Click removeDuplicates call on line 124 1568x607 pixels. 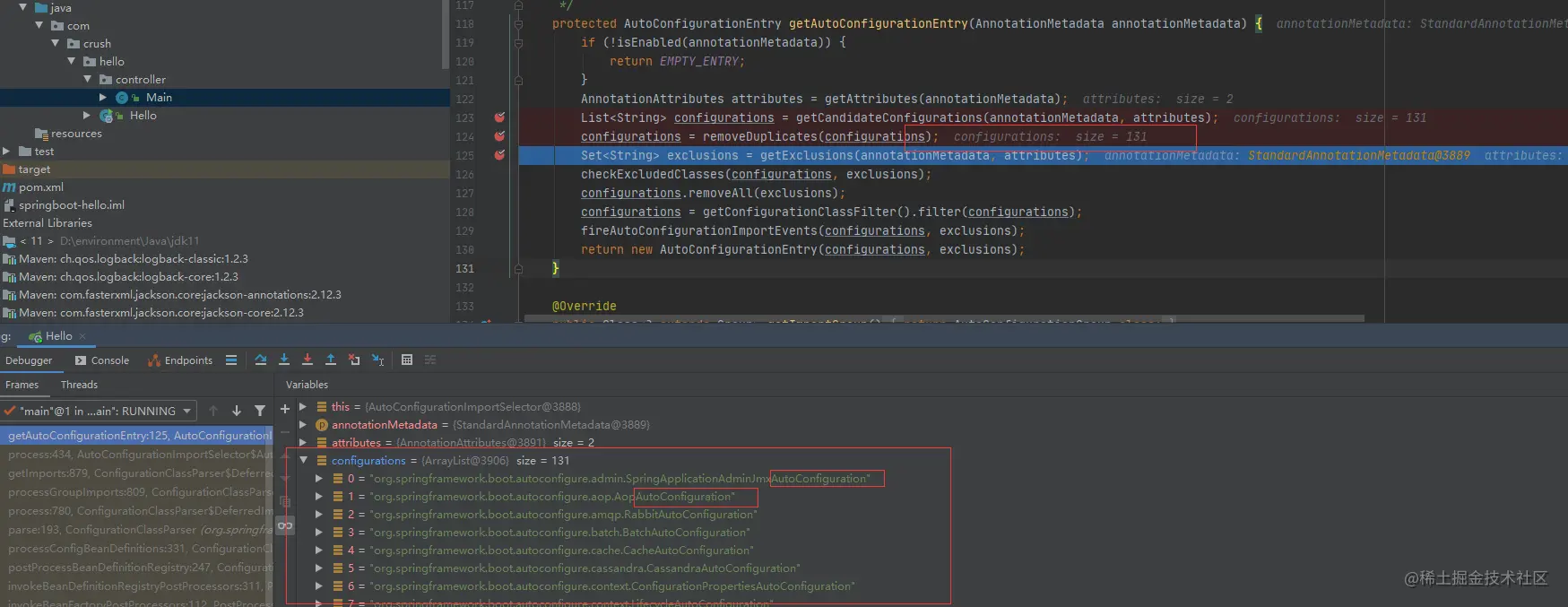(x=759, y=136)
